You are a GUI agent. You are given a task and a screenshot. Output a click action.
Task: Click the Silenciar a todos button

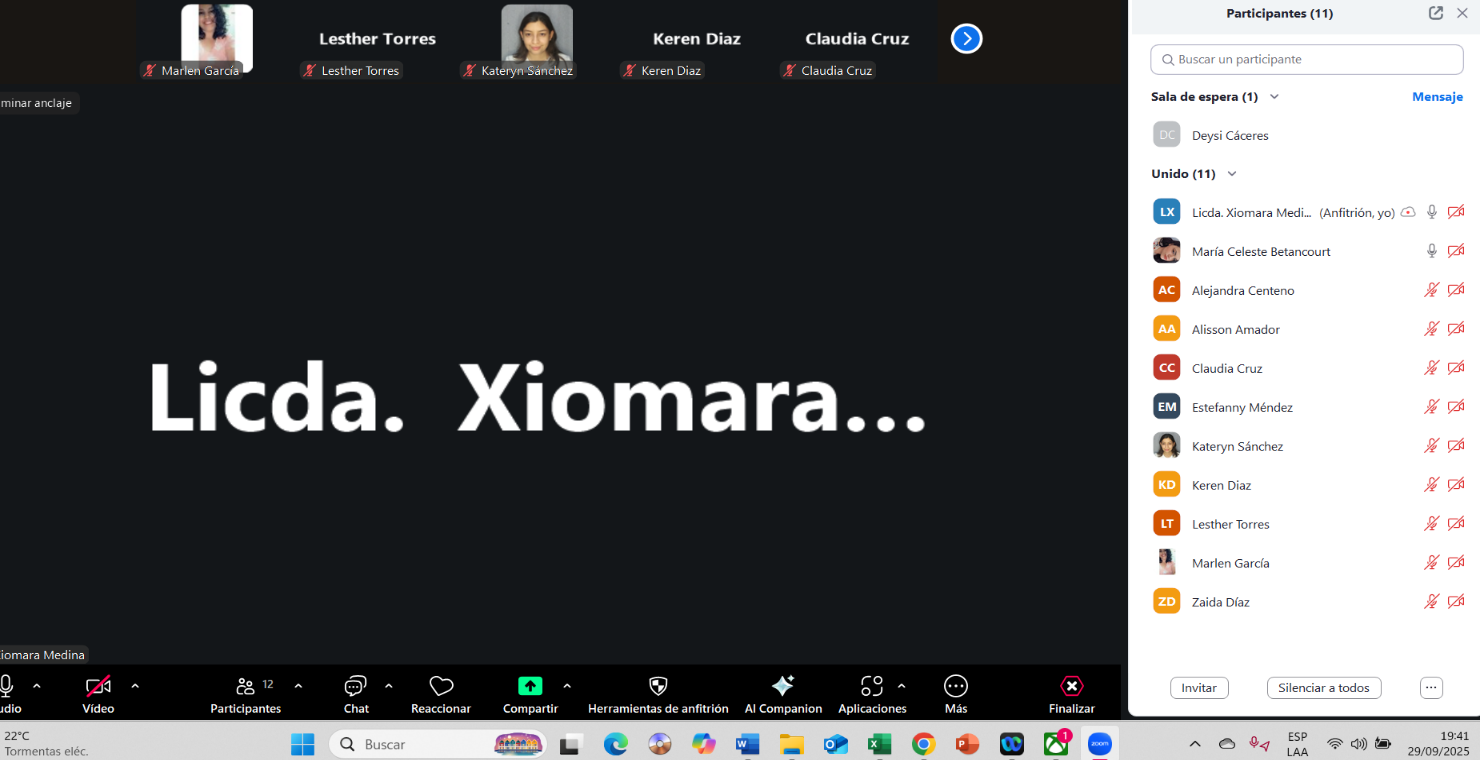[1323, 688]
